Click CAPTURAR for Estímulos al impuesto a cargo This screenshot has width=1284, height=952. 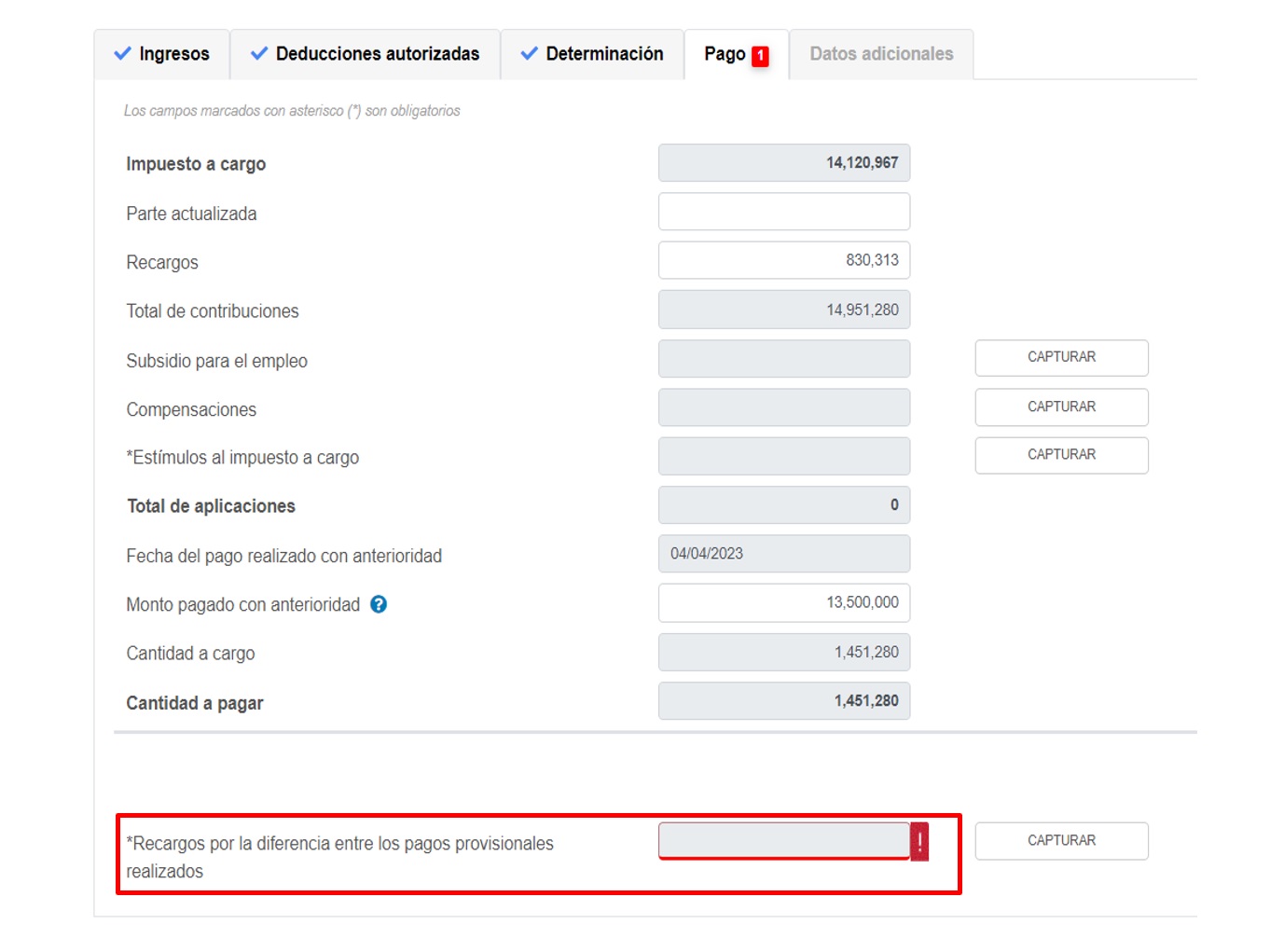[1061, 455]
